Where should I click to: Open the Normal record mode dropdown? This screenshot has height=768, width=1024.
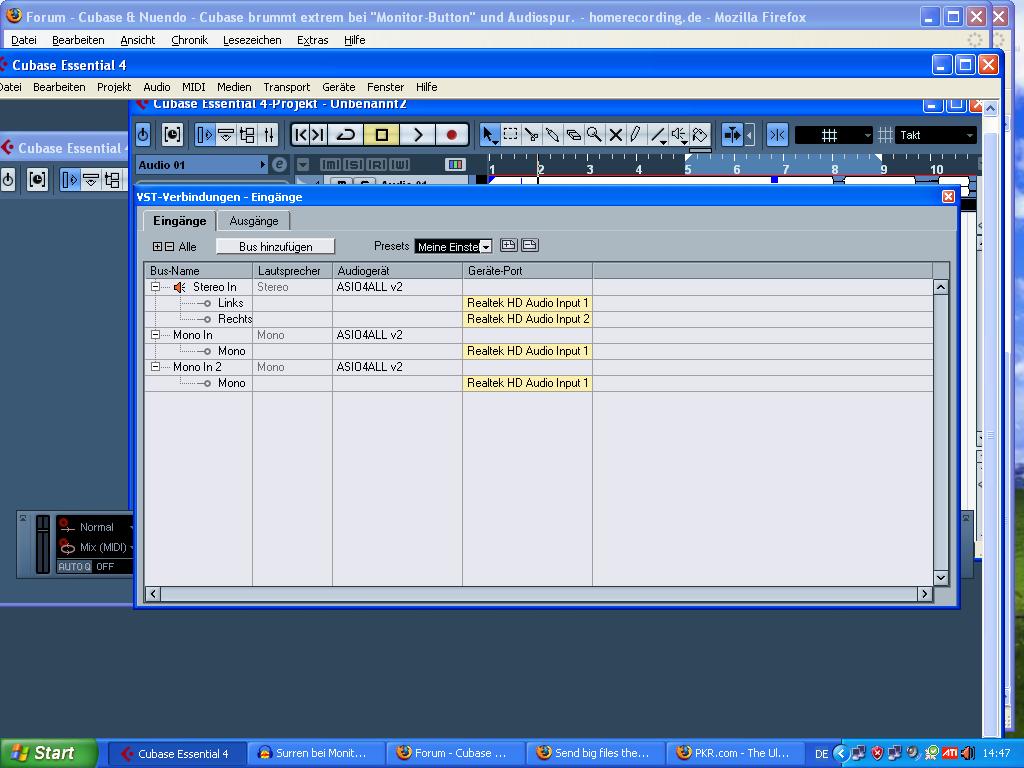(x=96, y=527)
